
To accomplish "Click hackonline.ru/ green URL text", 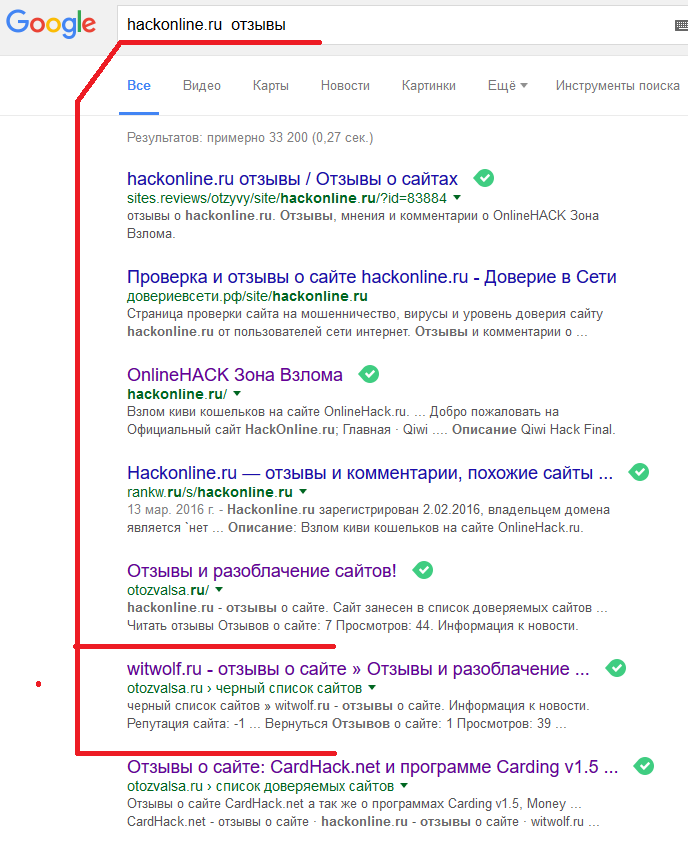I will point(177,394).
